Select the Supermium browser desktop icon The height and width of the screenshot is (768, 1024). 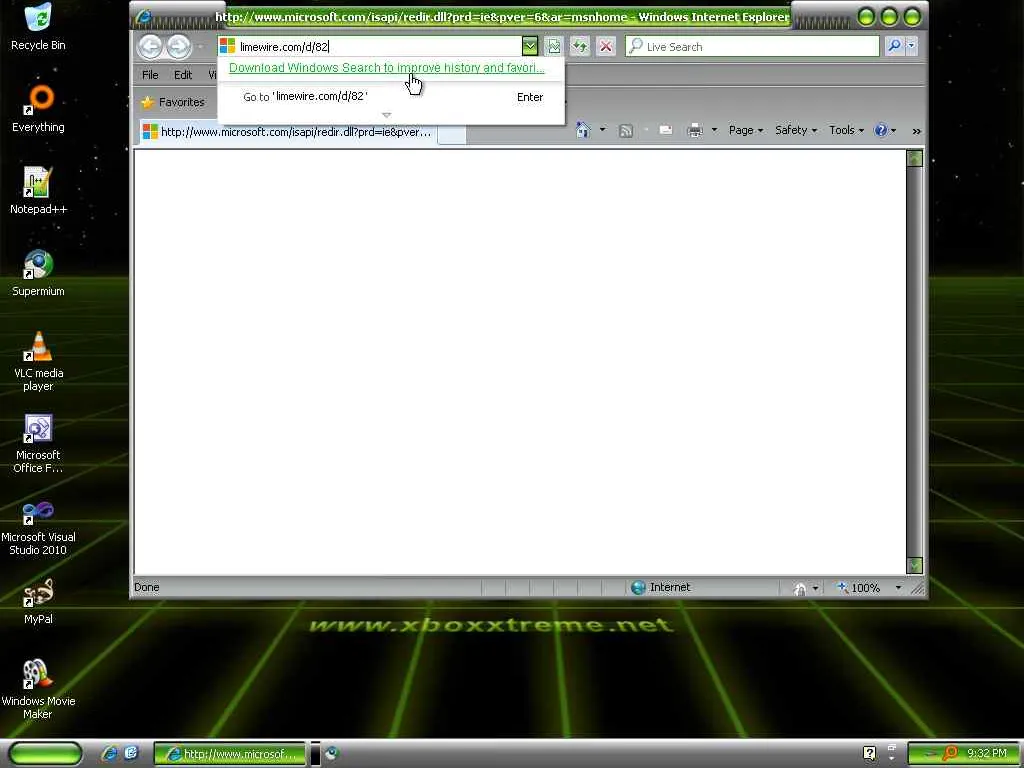point(38,273)
